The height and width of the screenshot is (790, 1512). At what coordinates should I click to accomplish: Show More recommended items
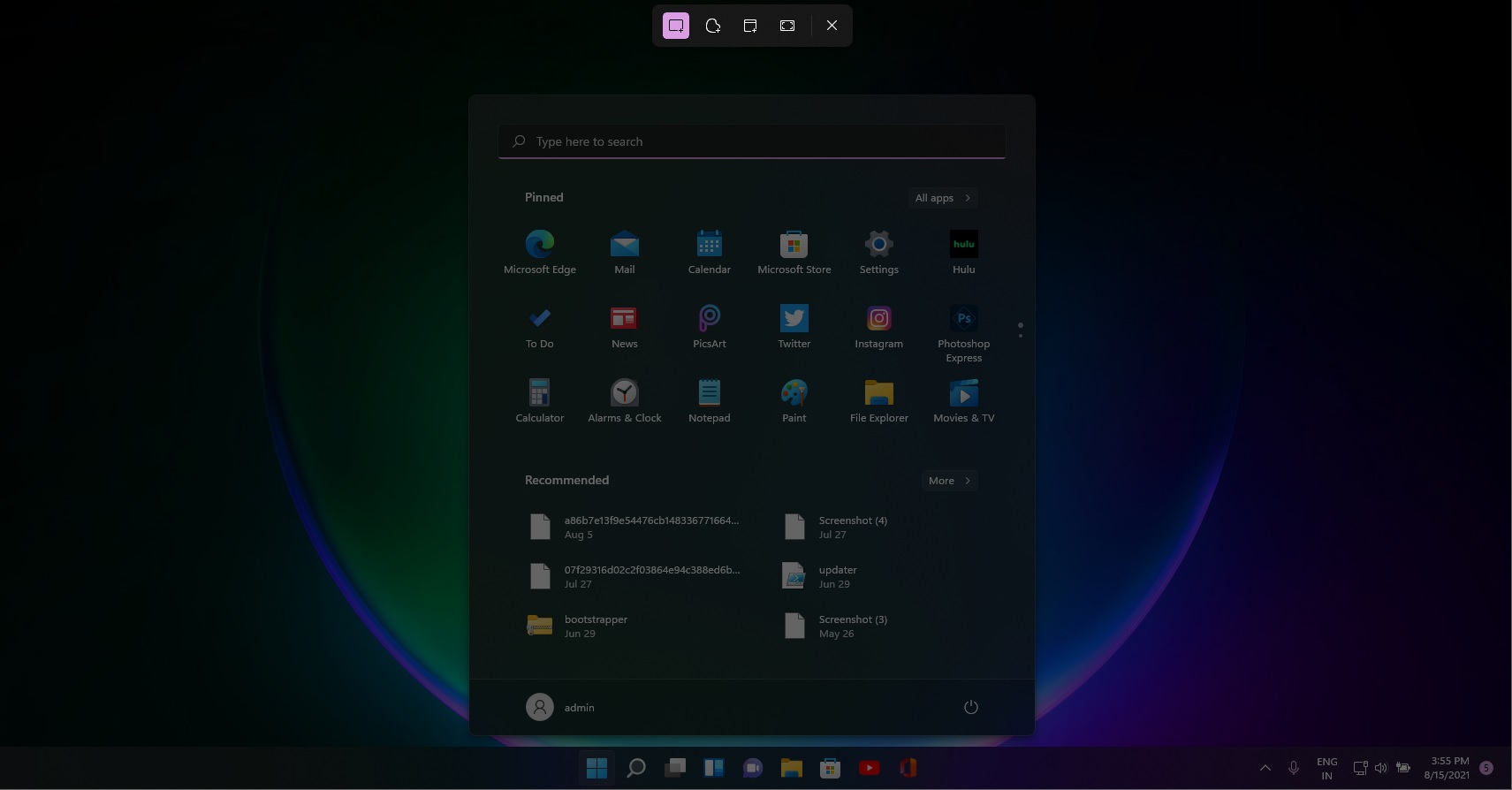click(949, 481)
